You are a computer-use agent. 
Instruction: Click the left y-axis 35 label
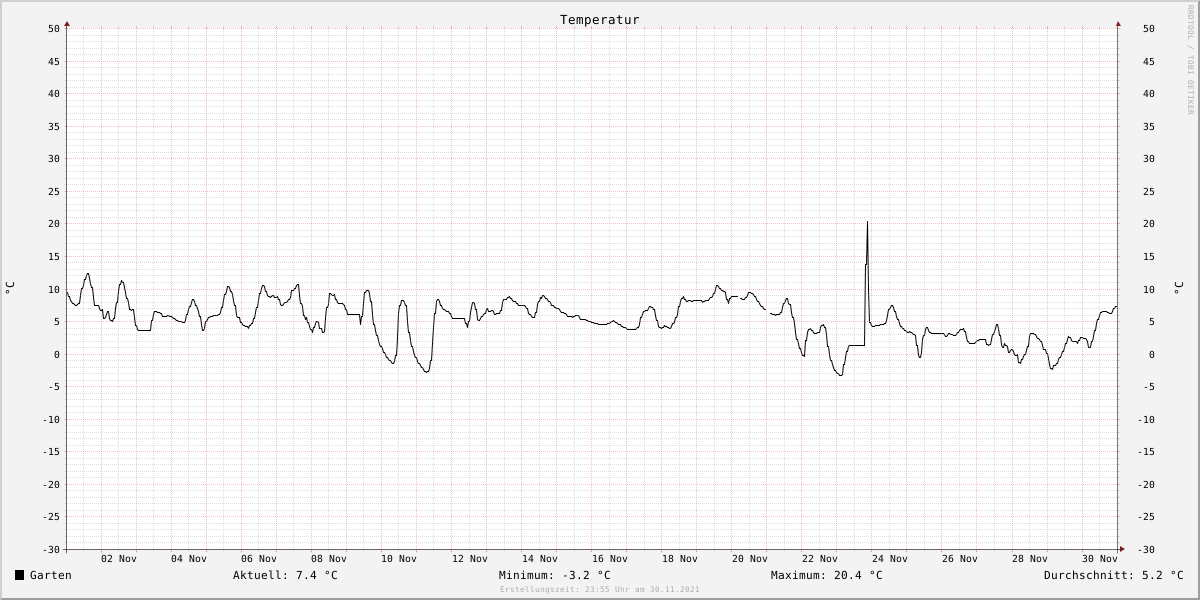54,127
